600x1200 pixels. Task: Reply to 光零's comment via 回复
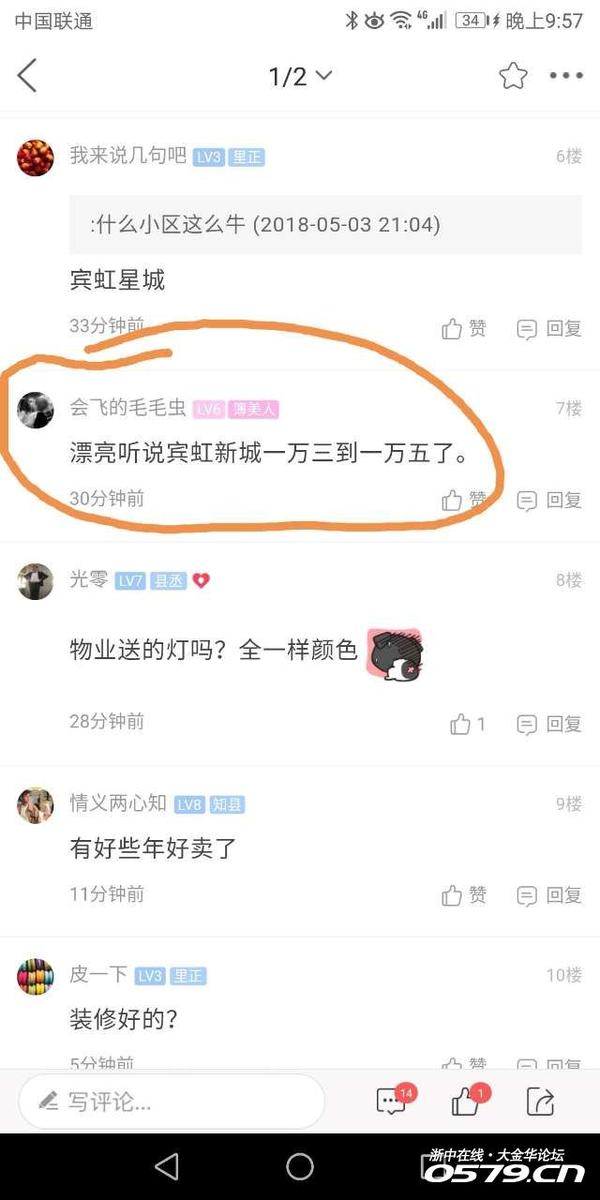(x=549, y=723)
